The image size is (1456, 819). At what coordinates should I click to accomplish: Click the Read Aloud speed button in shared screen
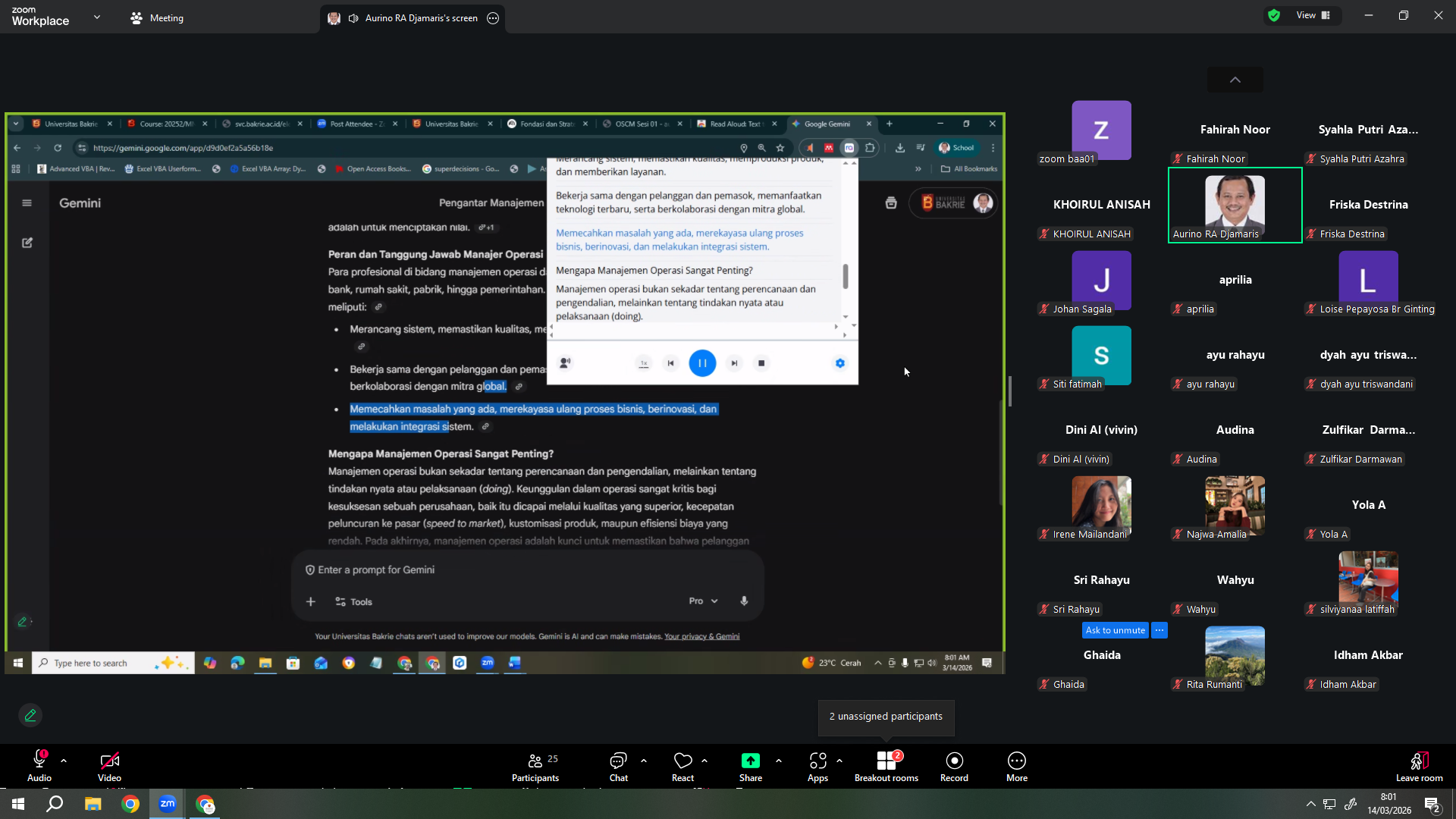pyautogui.click(x=643, y=363)
